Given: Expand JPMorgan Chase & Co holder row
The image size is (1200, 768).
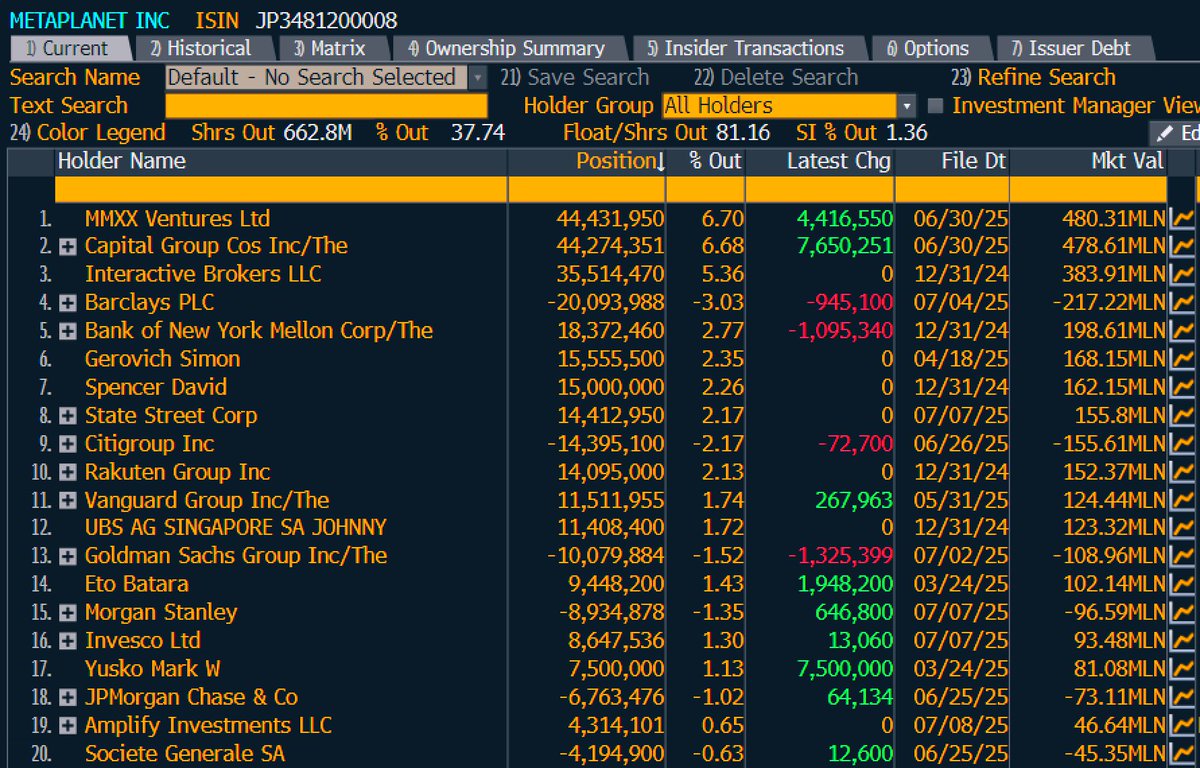Looking at the screenshot, I should pos(68,697).
